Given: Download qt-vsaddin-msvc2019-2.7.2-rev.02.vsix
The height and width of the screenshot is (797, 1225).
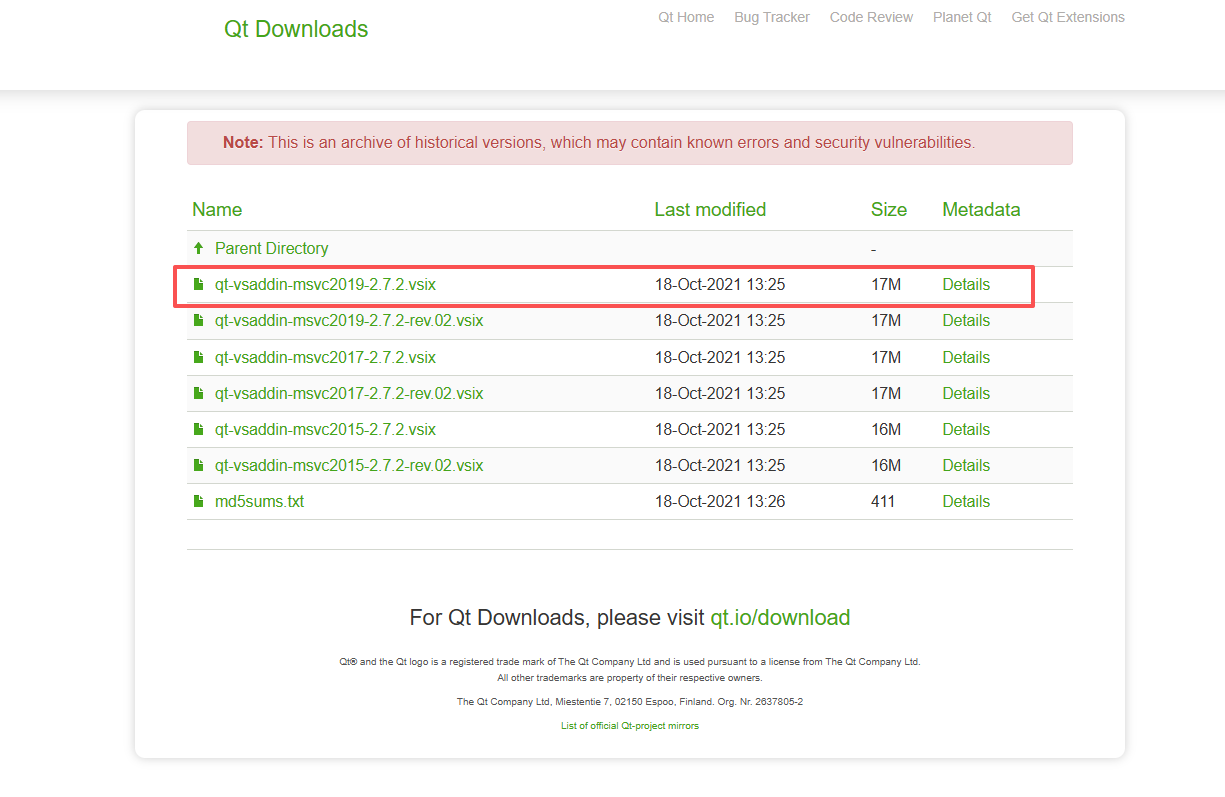Looking at the screenshot, I should (349, 321).
